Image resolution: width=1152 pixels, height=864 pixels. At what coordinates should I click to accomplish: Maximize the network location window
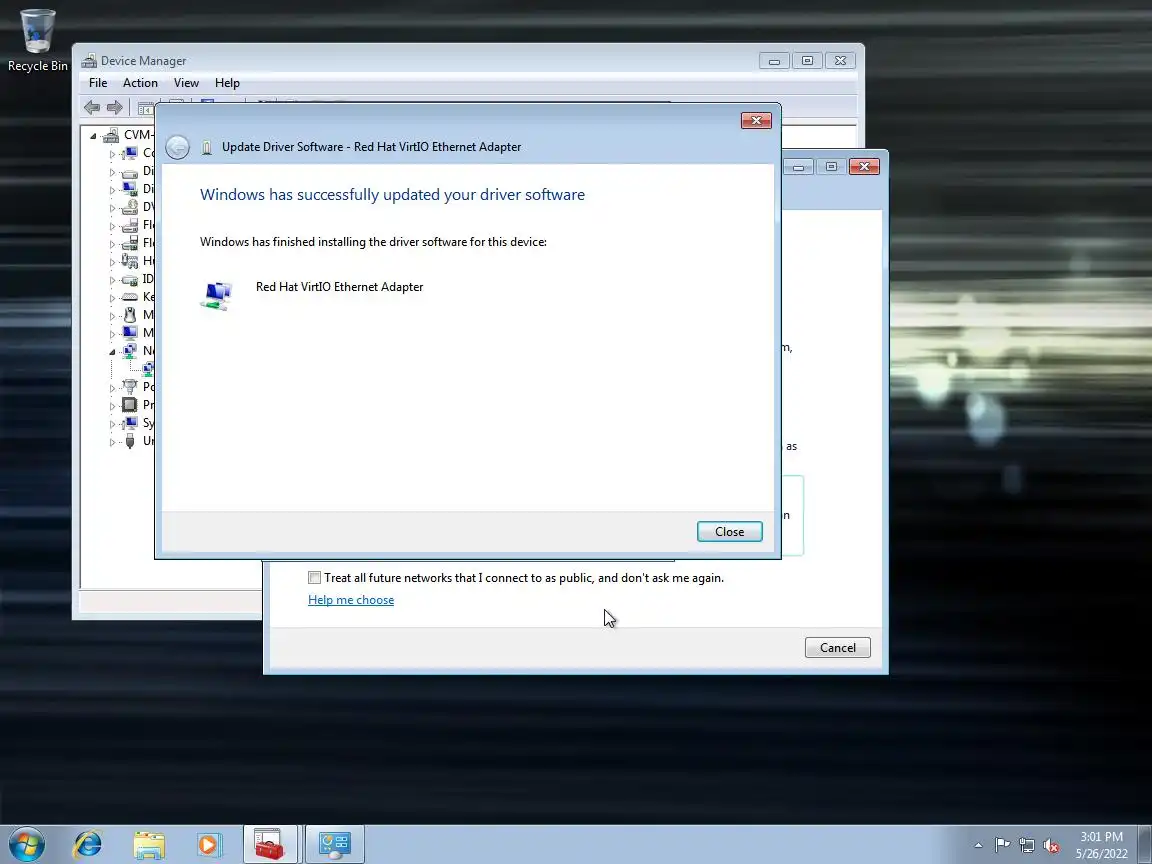(x=831, y=167)
